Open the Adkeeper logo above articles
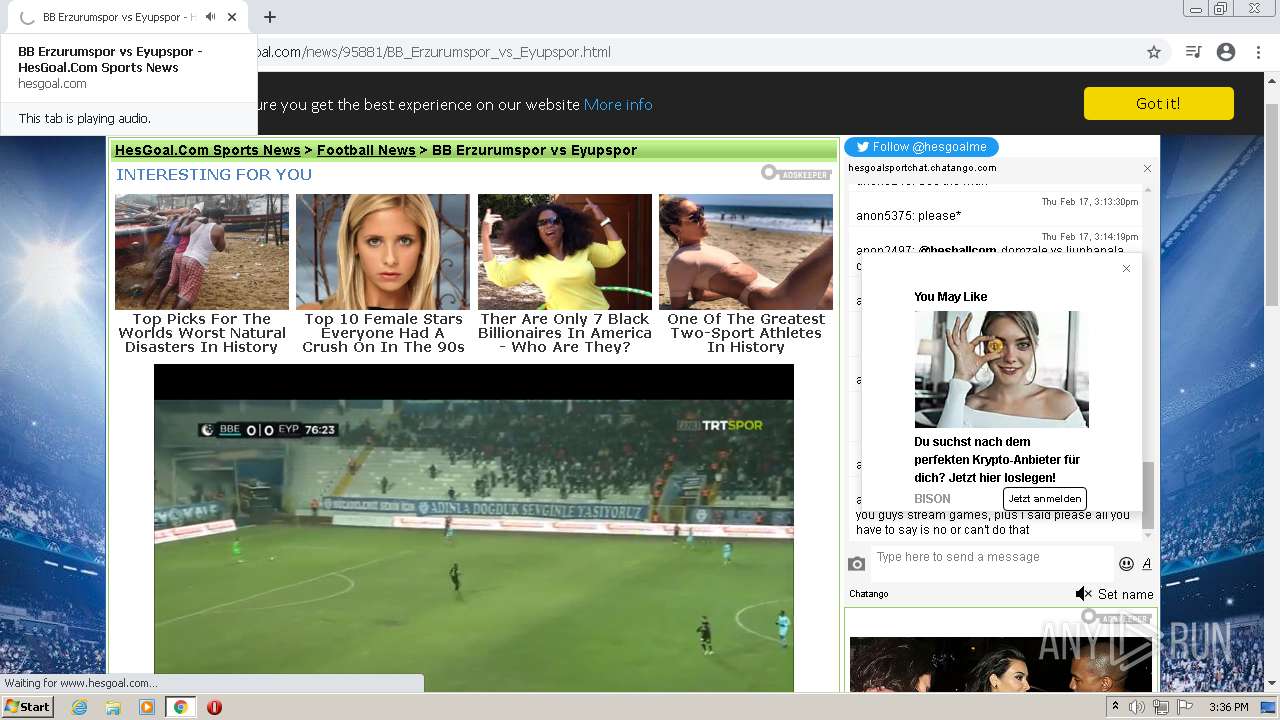This screenshot has height=720, width=1280. click(796, 173)
